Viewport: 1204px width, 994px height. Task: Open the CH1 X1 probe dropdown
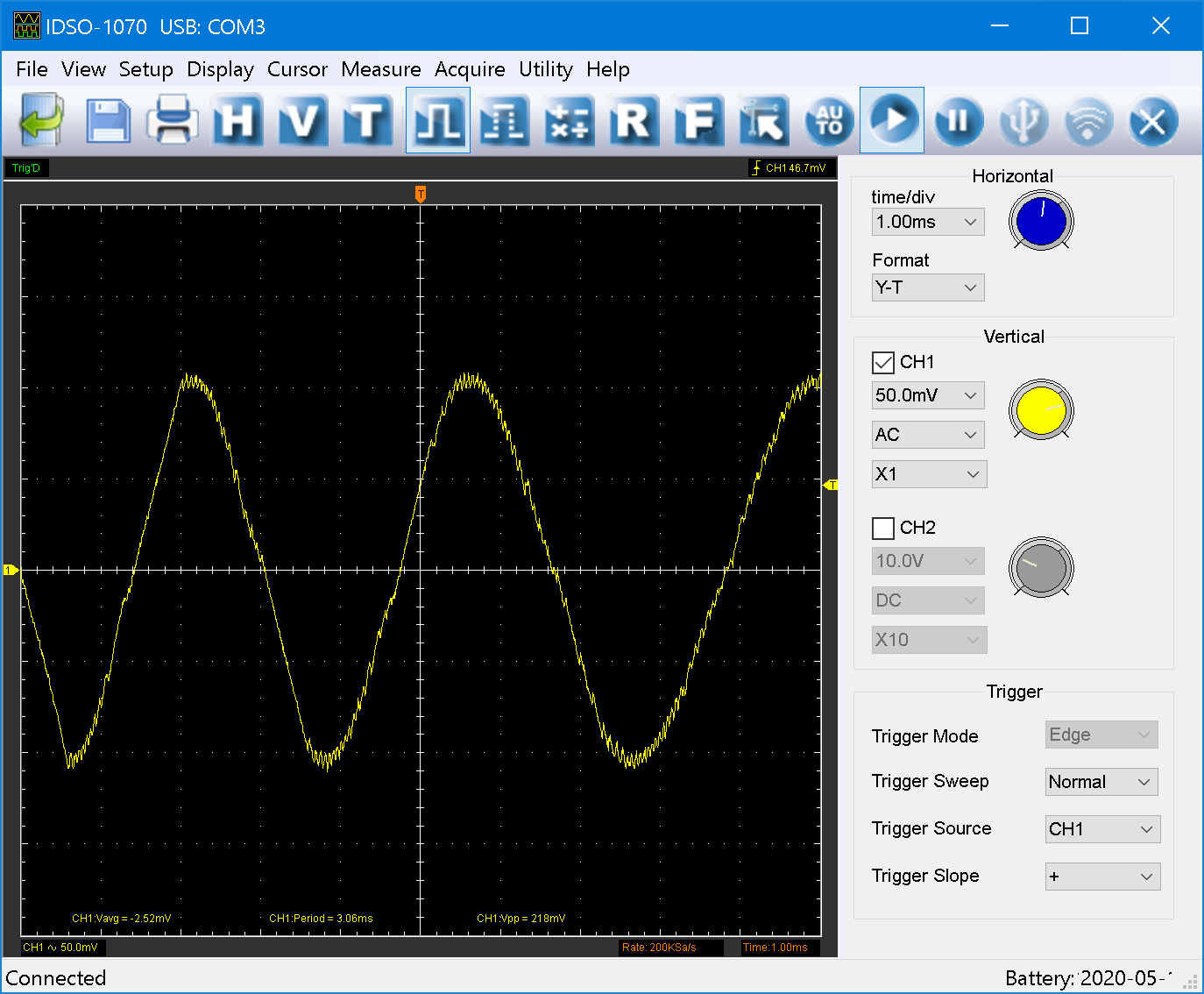click(x=929, y=474)
